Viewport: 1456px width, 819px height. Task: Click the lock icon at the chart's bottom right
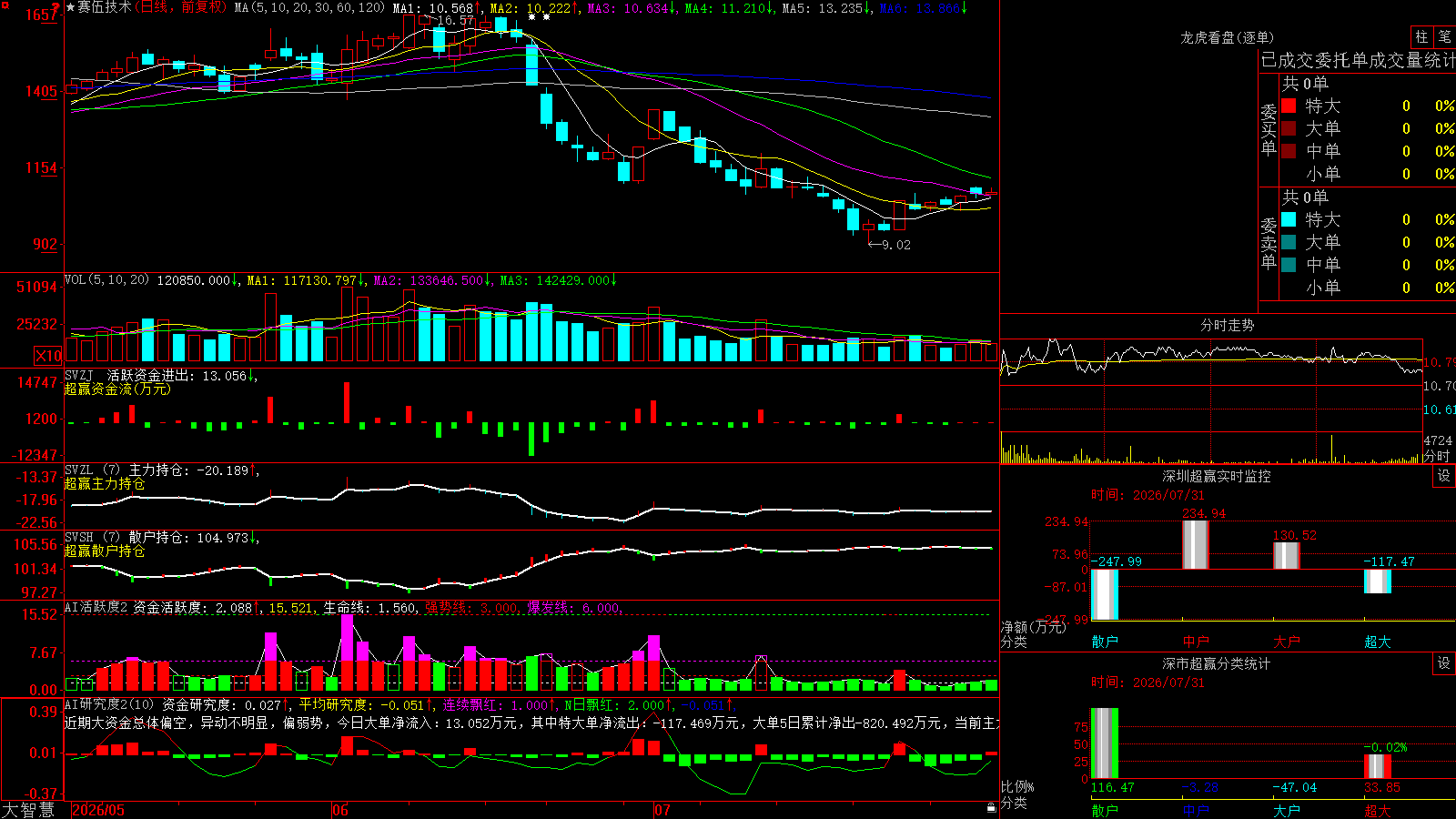[x=992, y=808]
